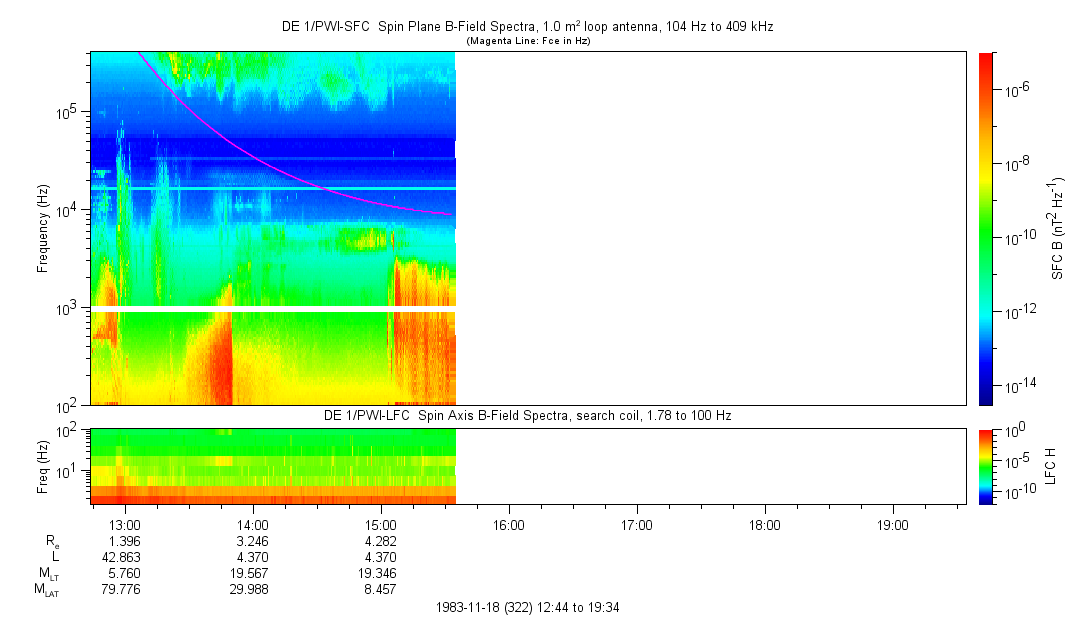Click the MLAT row label

[46, 589]
